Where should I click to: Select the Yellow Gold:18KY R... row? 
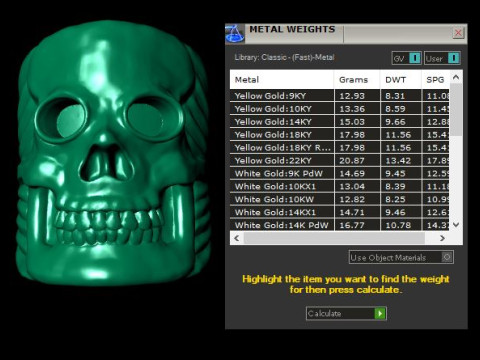(x=339, y=148)
